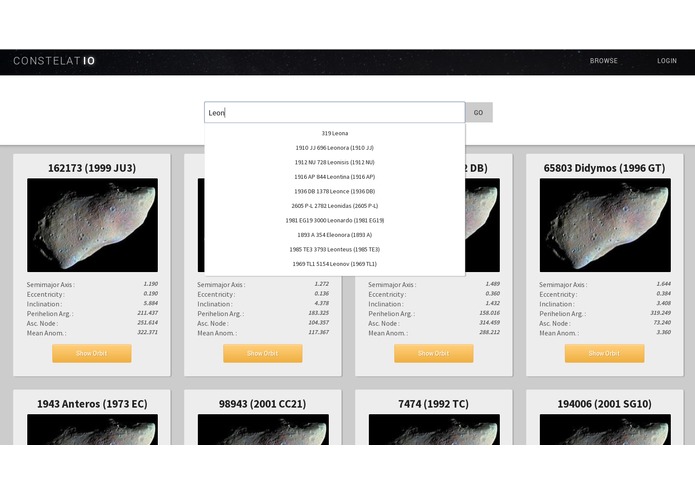
Task: Select suggestion 3793 Leonteus (1985 TE3)
Action: (x=335, y=249)
